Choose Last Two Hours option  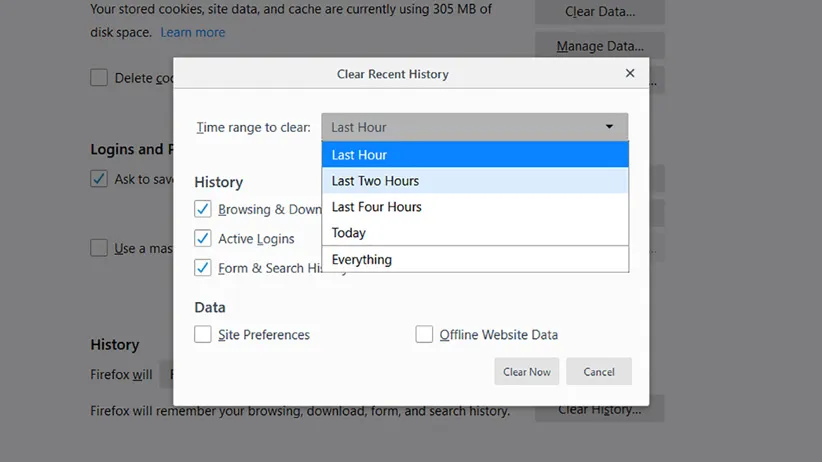click(475, 181)
